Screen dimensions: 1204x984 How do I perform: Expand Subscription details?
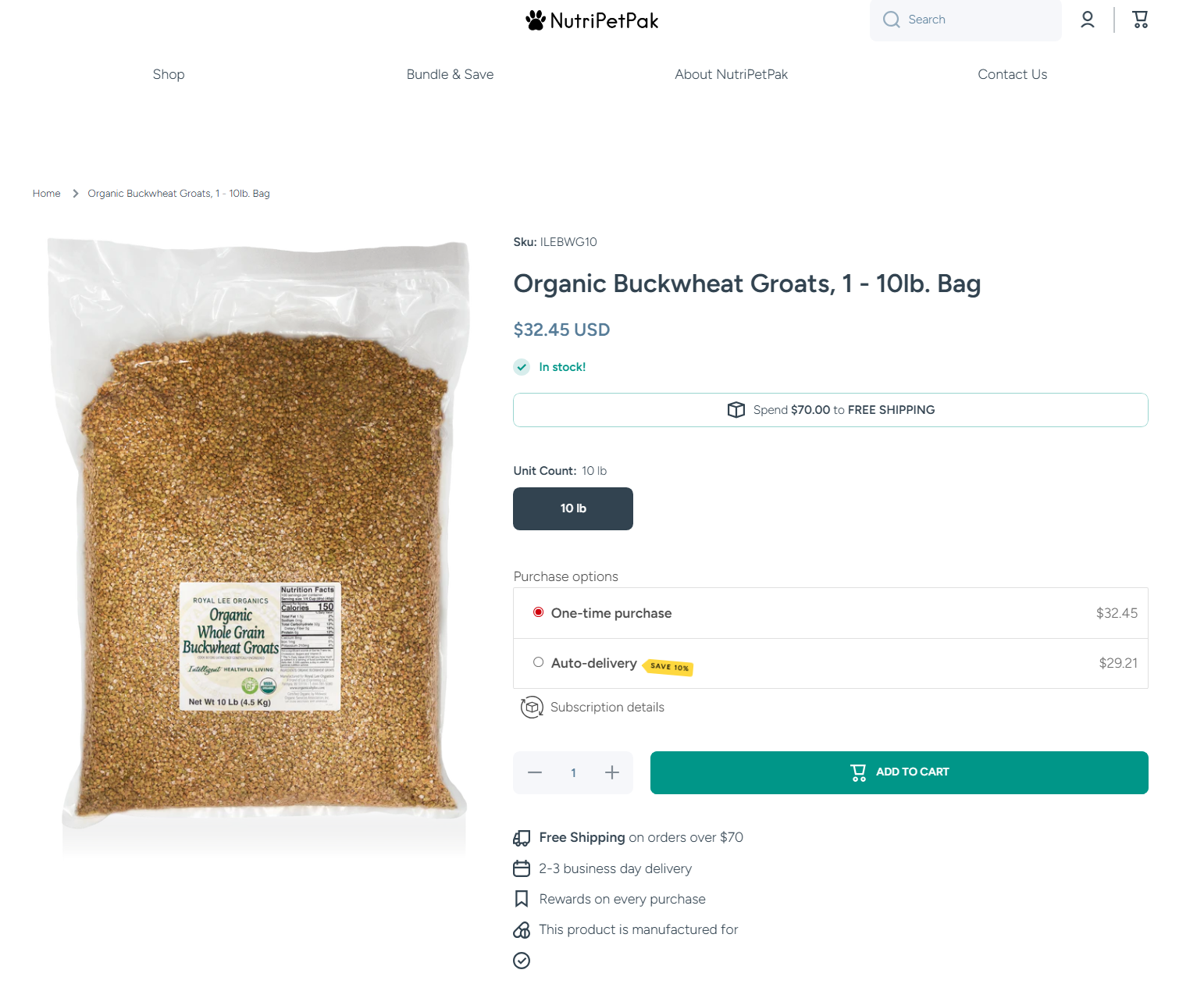pos(607,708)
